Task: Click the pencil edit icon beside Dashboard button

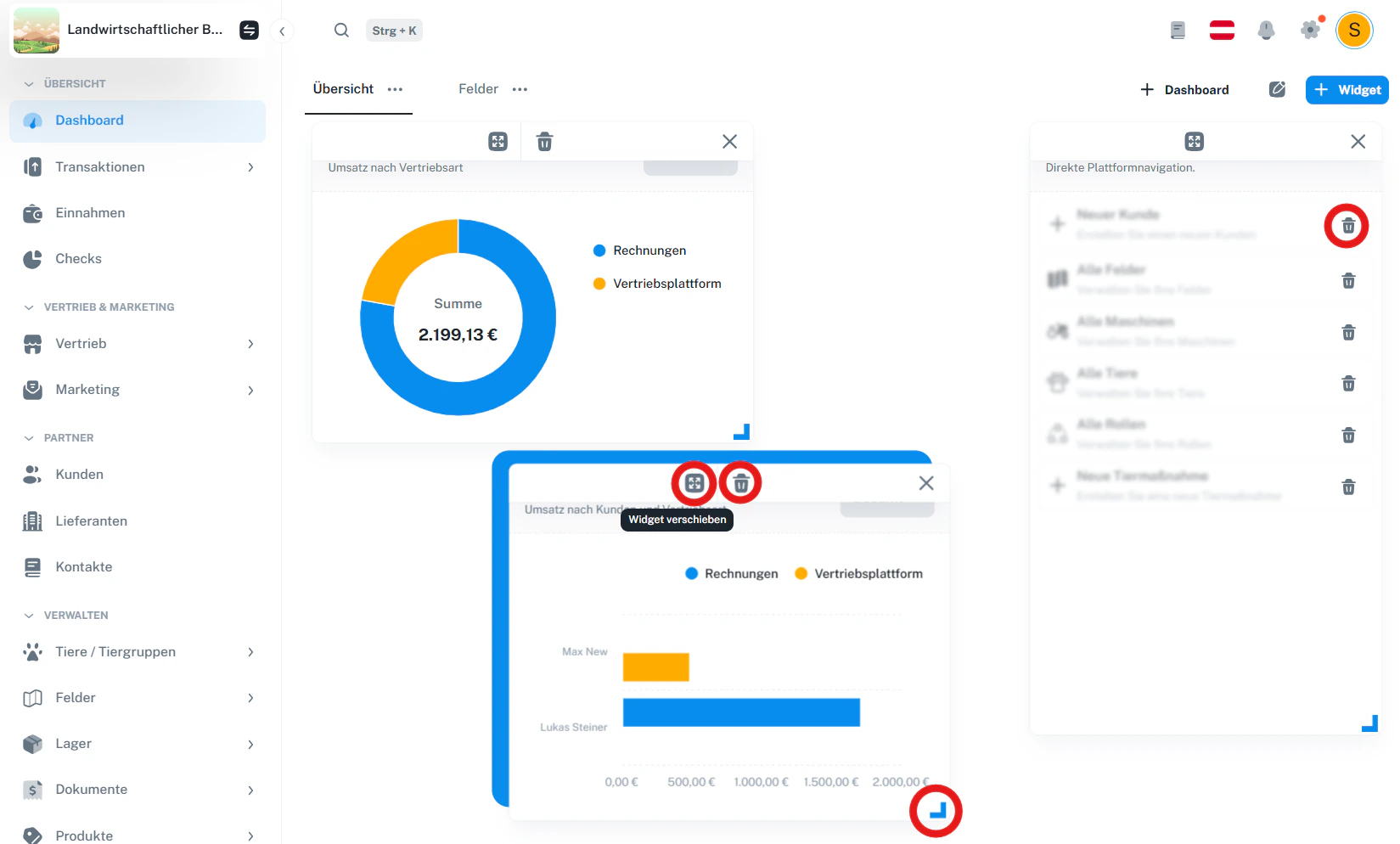Action: click(x=1277, y=89)
